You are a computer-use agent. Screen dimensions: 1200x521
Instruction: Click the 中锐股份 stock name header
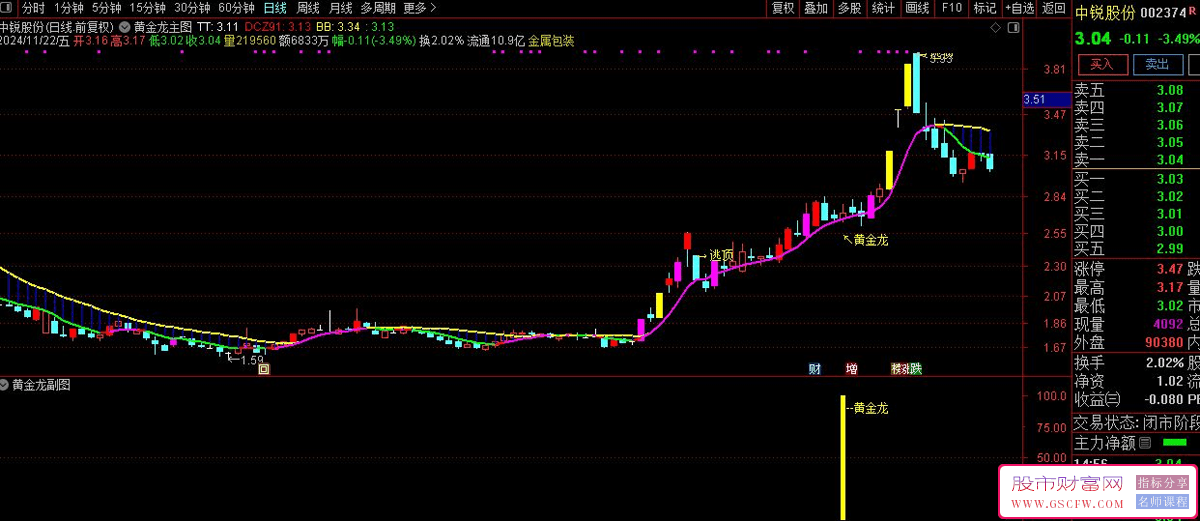coord(1105,13)
